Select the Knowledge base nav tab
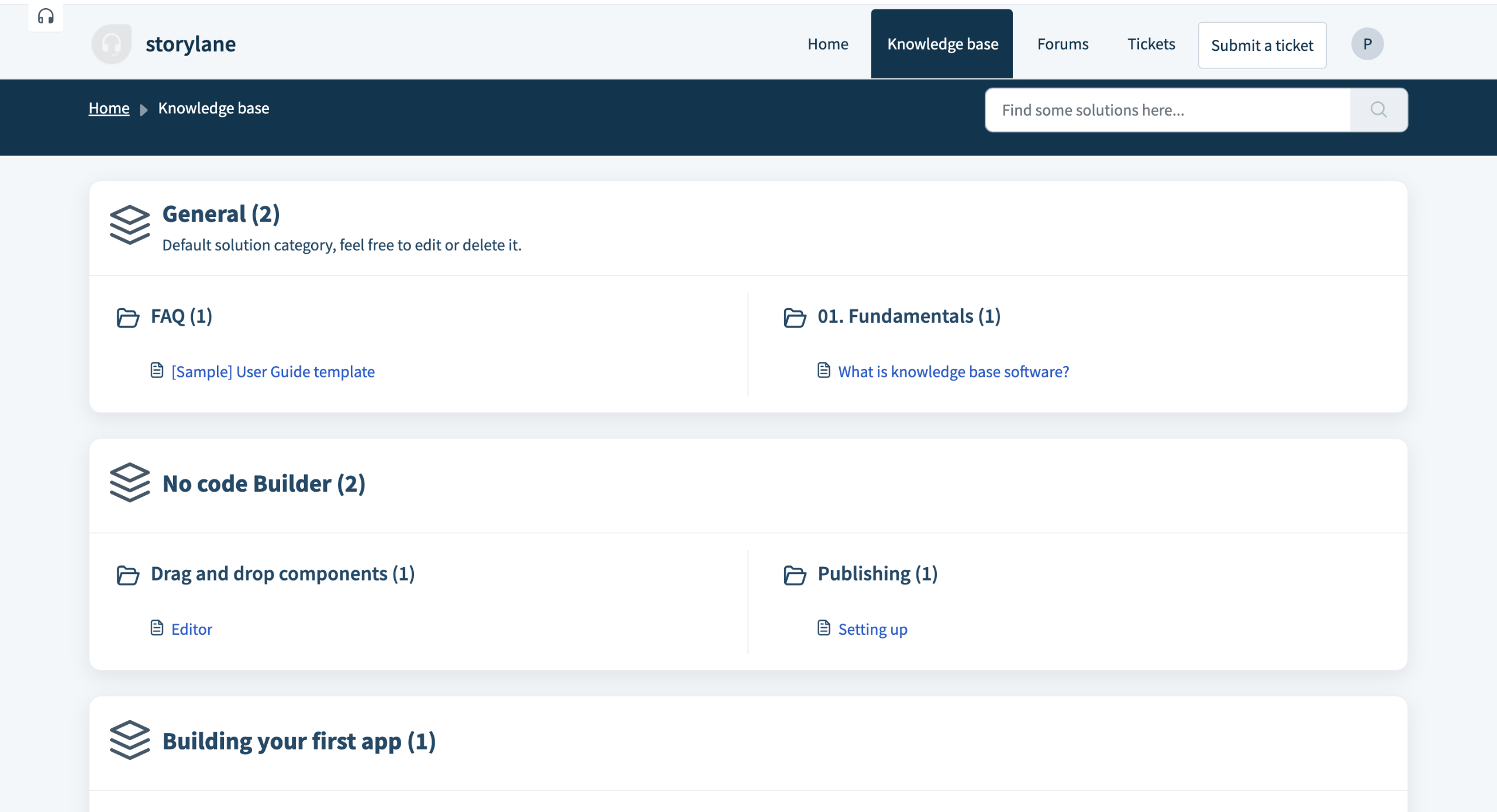This screenshot has height=812, width=1497. [x=942, y=44]
